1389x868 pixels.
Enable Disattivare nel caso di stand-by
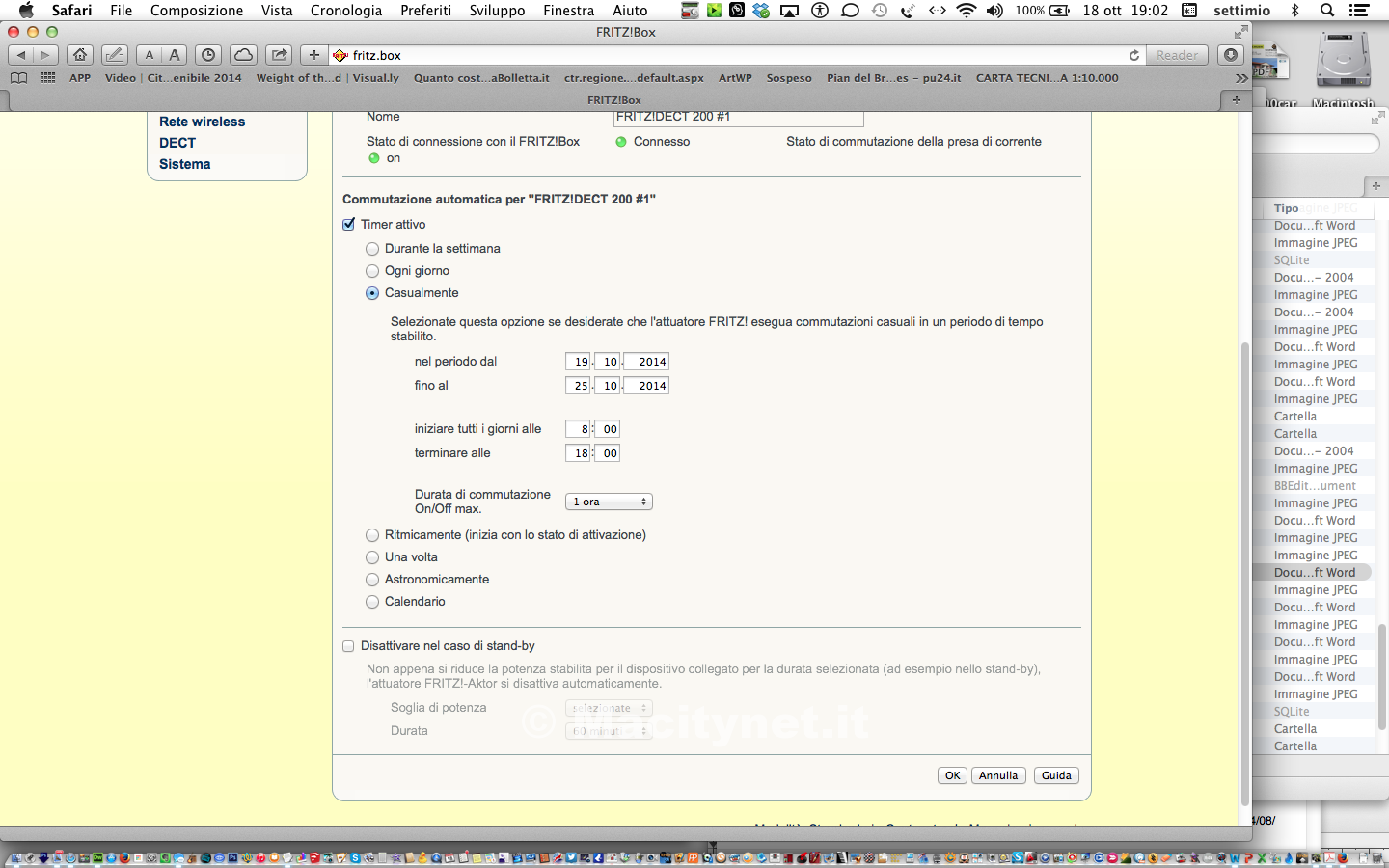pyautogui.click(x=349, y=646)
